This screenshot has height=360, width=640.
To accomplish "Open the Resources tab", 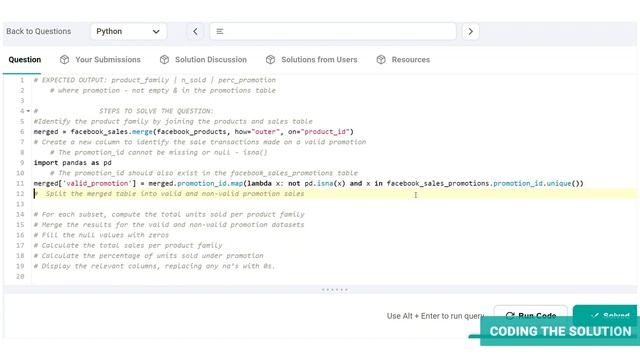I will [x=411, y=60].
